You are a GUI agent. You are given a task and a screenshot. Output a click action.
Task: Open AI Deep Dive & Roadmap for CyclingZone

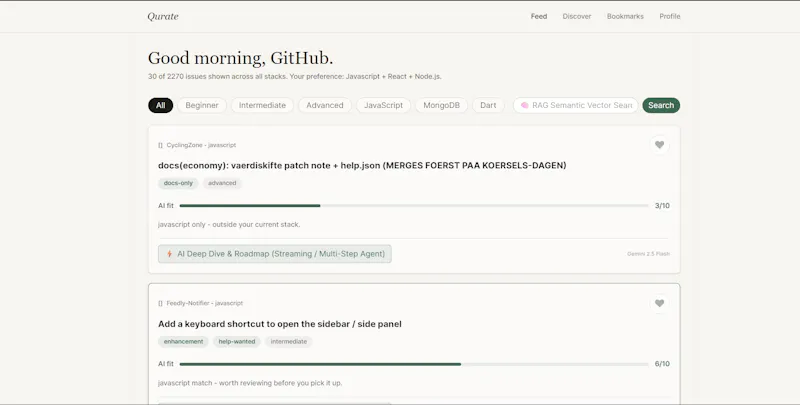274,254
